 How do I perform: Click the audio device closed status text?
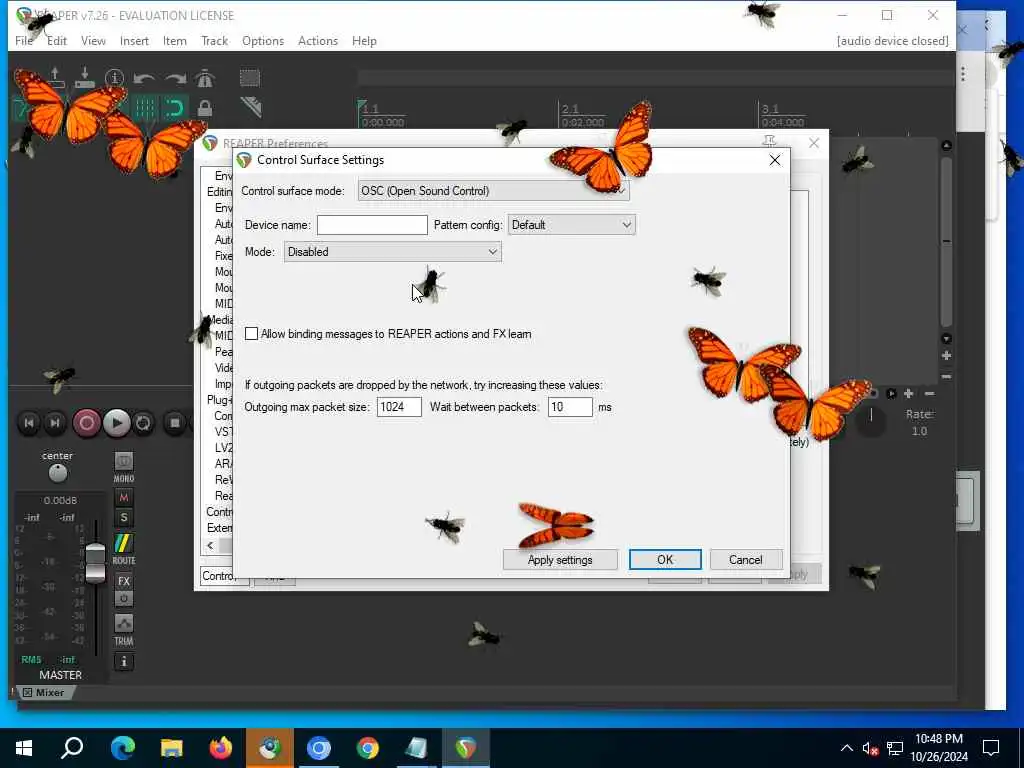[892, 40]
